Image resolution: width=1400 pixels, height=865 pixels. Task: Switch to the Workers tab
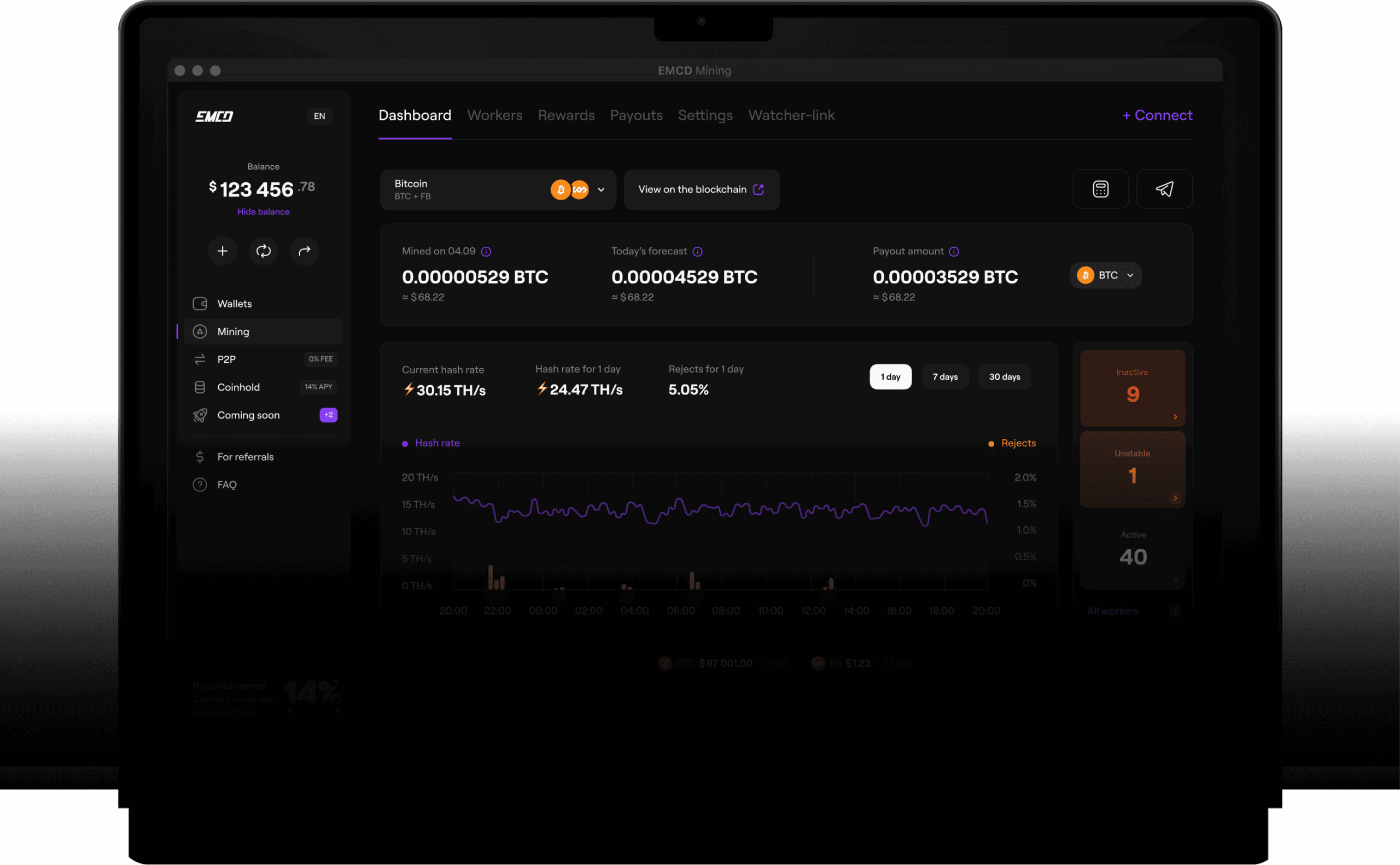[494, 115]
